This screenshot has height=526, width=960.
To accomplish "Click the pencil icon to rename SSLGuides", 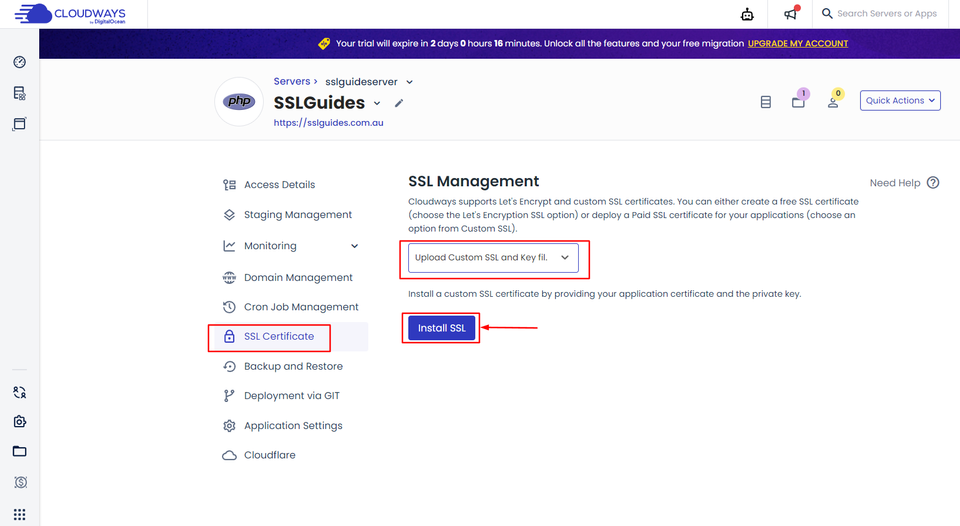I will point(399,103).
